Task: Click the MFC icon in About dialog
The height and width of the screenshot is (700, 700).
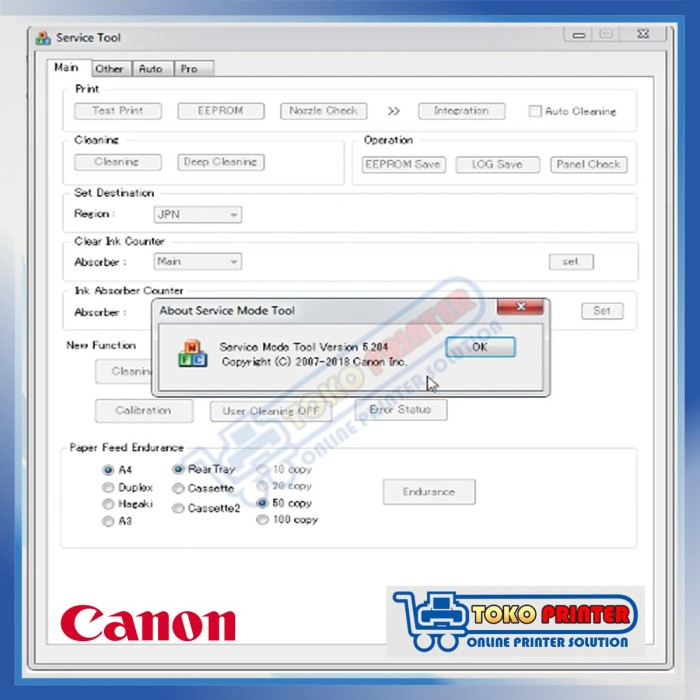Action: click(193, 354)
